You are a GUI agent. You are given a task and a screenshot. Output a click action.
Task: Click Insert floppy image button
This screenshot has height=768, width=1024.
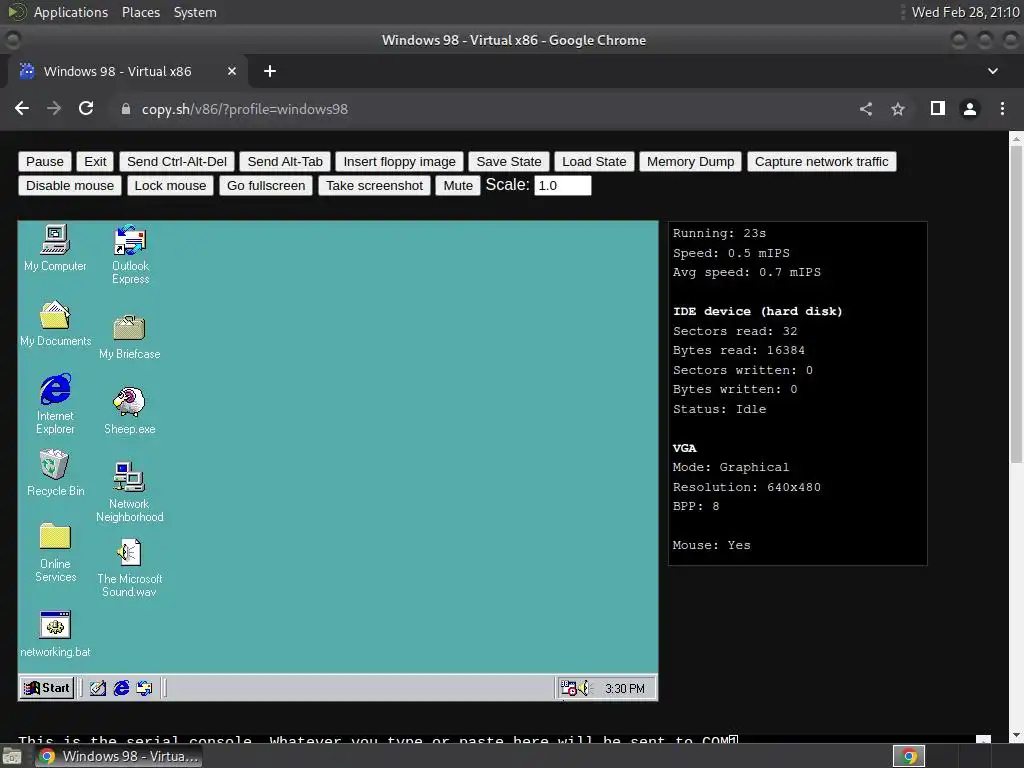pos(400,161)
